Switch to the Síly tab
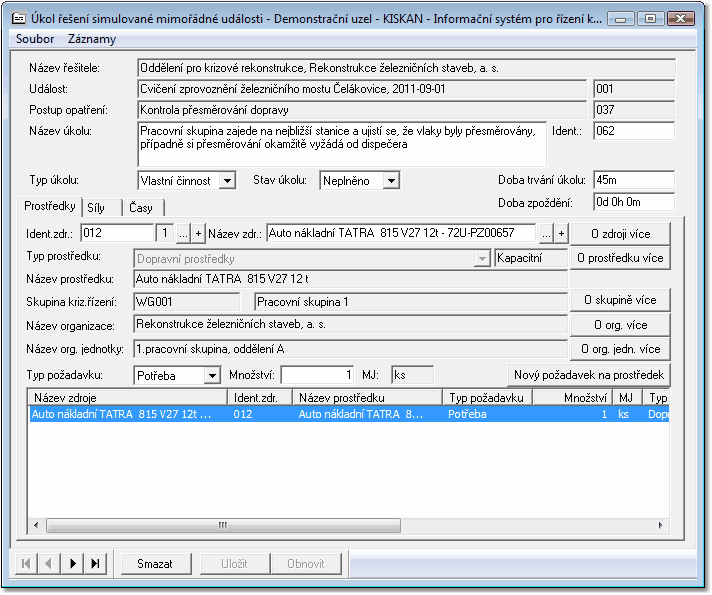 96,207
